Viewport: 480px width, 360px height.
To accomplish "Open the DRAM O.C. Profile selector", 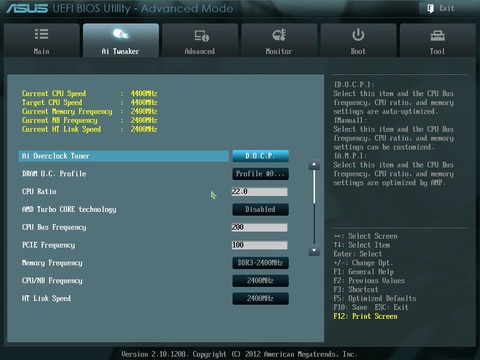I will pyautogui.click(x=260, y=174).
